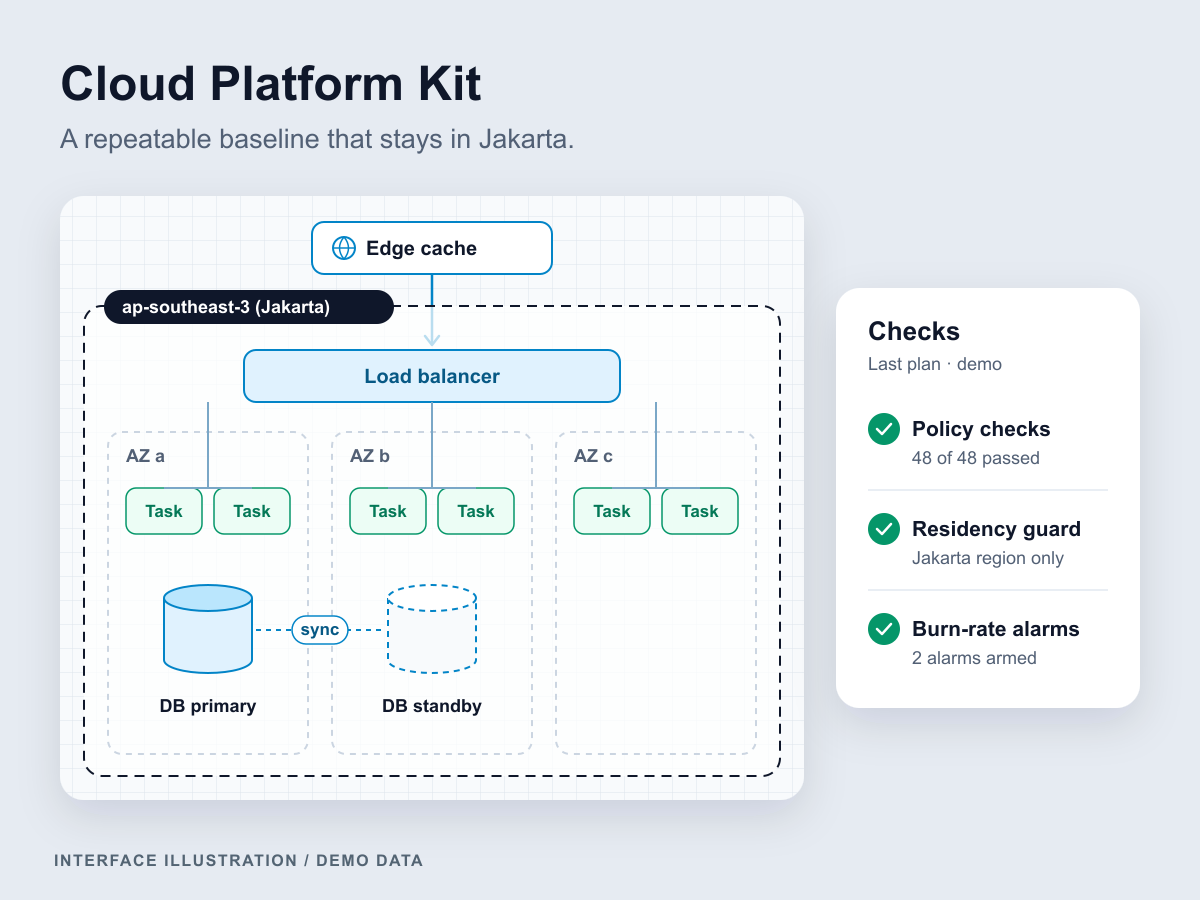
Task: Click the second Task box in AZ c
Action: (x=700, y=511)
